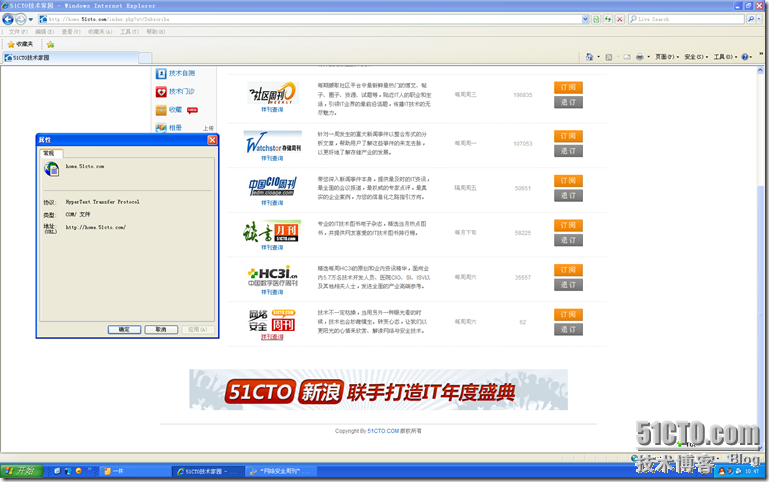Click 订阅 for the Watchstor row
Screen dimensions: 769x482
(568, 136)
